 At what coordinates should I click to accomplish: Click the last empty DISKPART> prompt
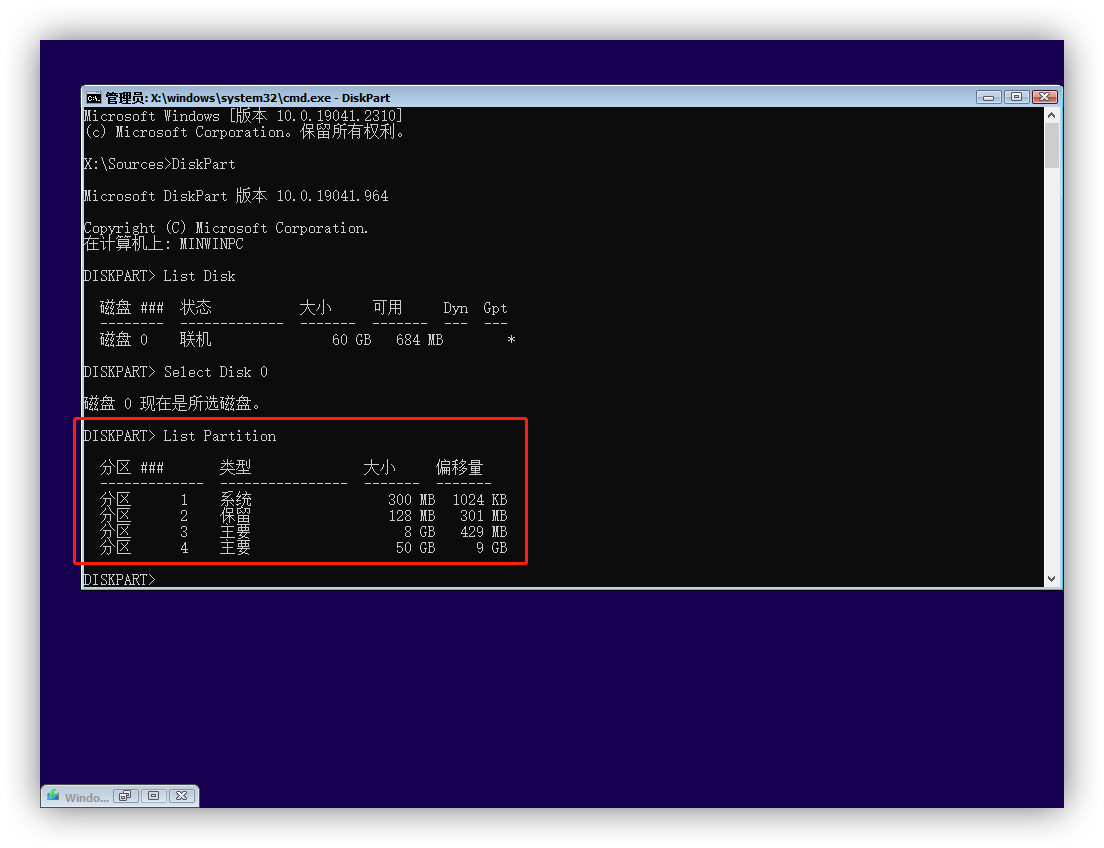click(119, 580)
